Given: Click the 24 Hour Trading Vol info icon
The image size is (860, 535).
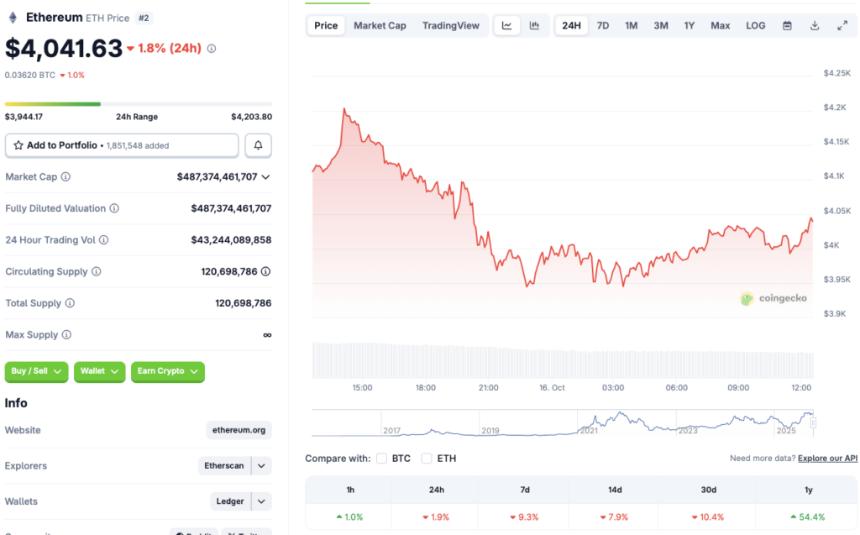Looking at the screenshot, I should coord(104,240).
